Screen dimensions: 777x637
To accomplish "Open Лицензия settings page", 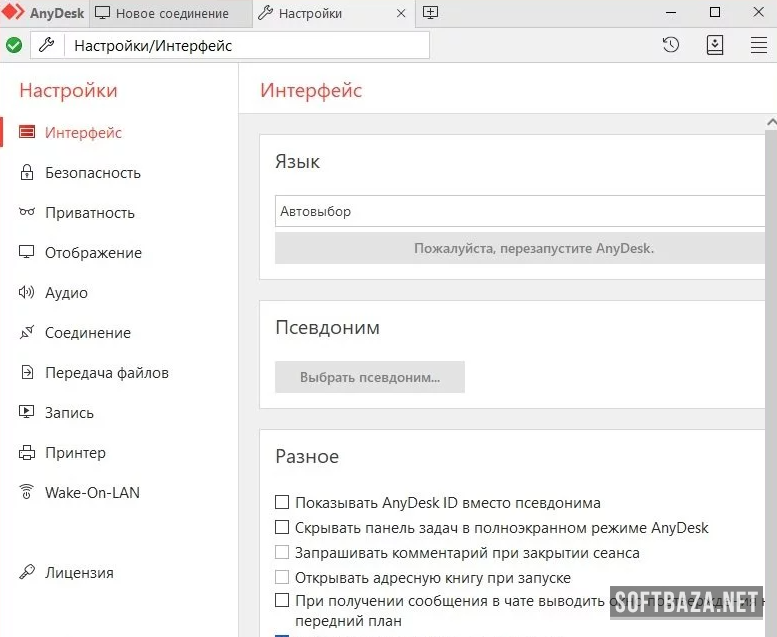I will click(79, 573).
